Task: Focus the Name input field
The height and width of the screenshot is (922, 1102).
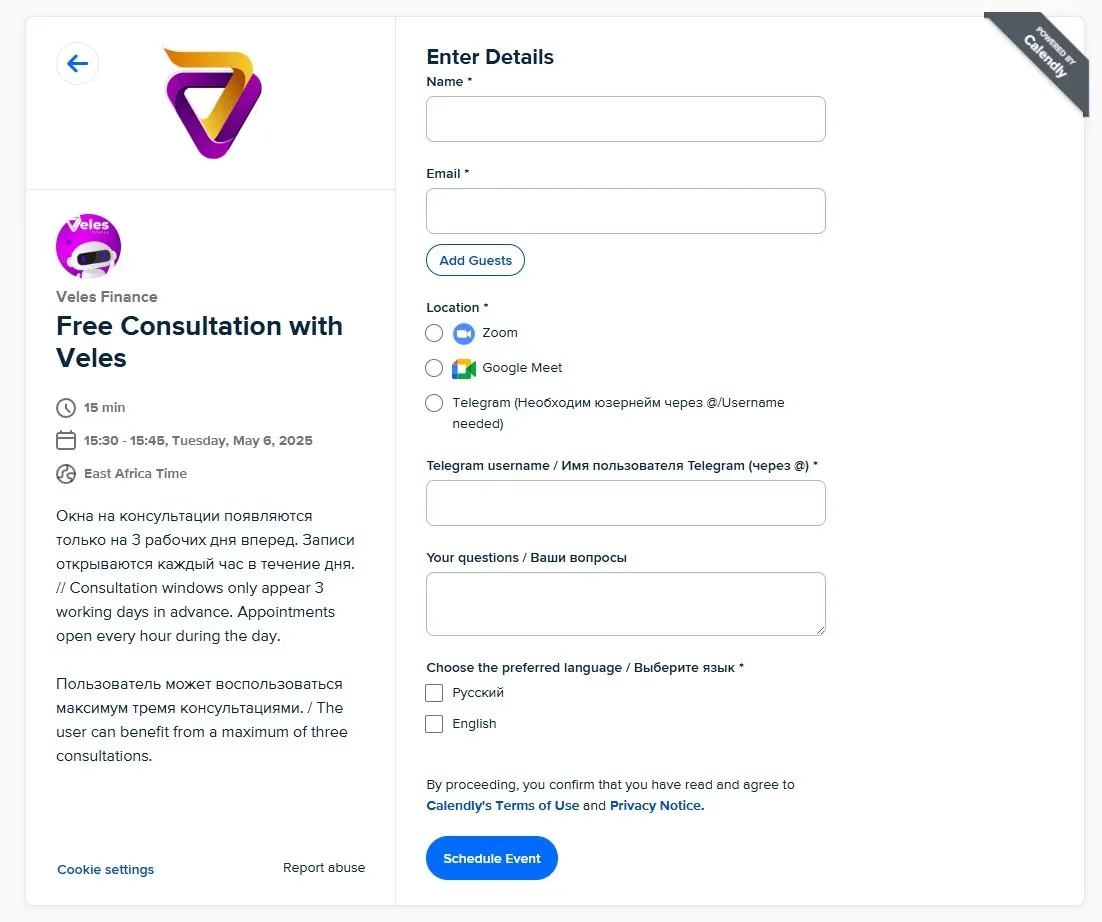Action: pyautogui.click(x=625, y=119)
